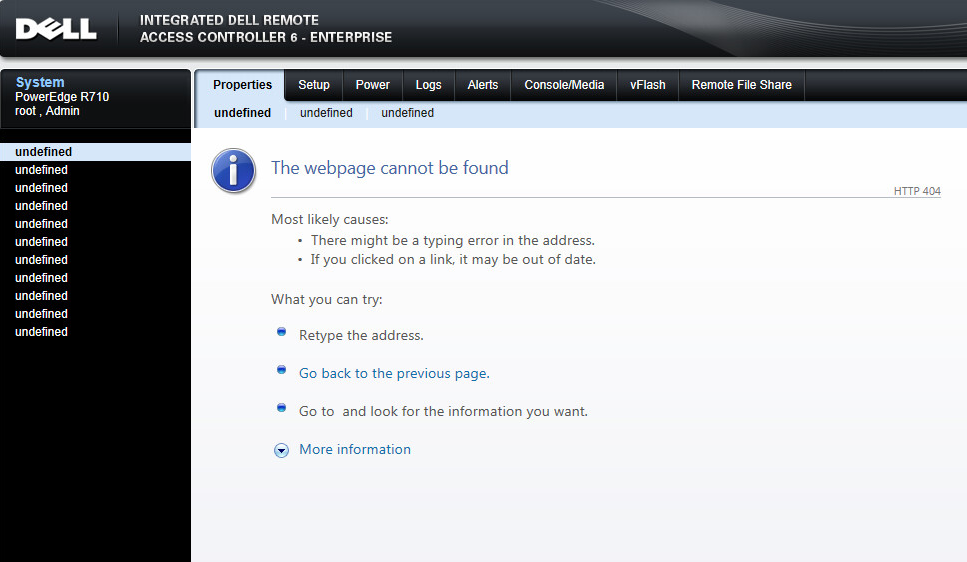This screenshot has width=967, height=562.
Task: Click the HTTP 404 label
Action: click(917, 191)
